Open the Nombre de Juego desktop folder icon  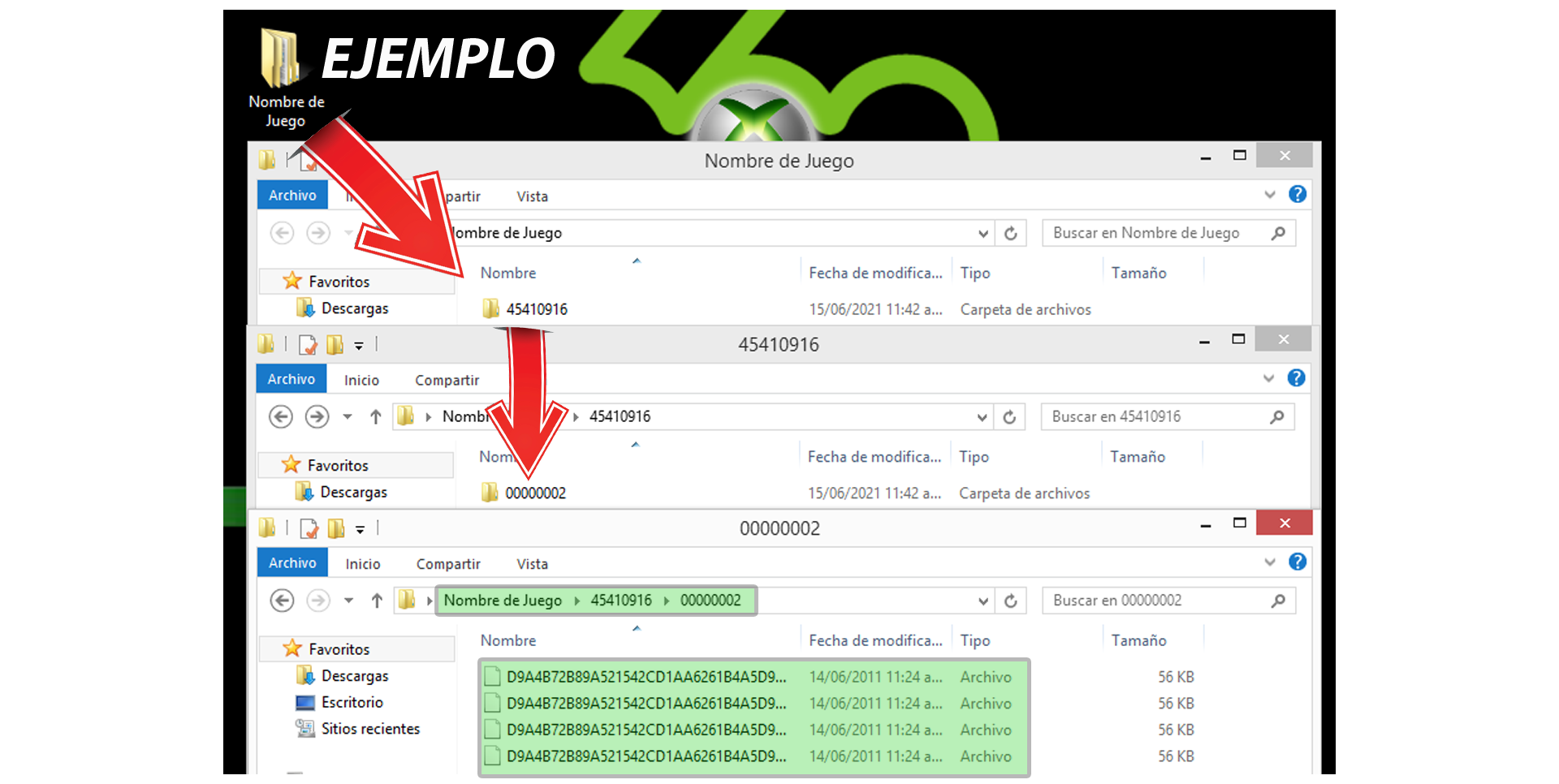pos(281,58)
